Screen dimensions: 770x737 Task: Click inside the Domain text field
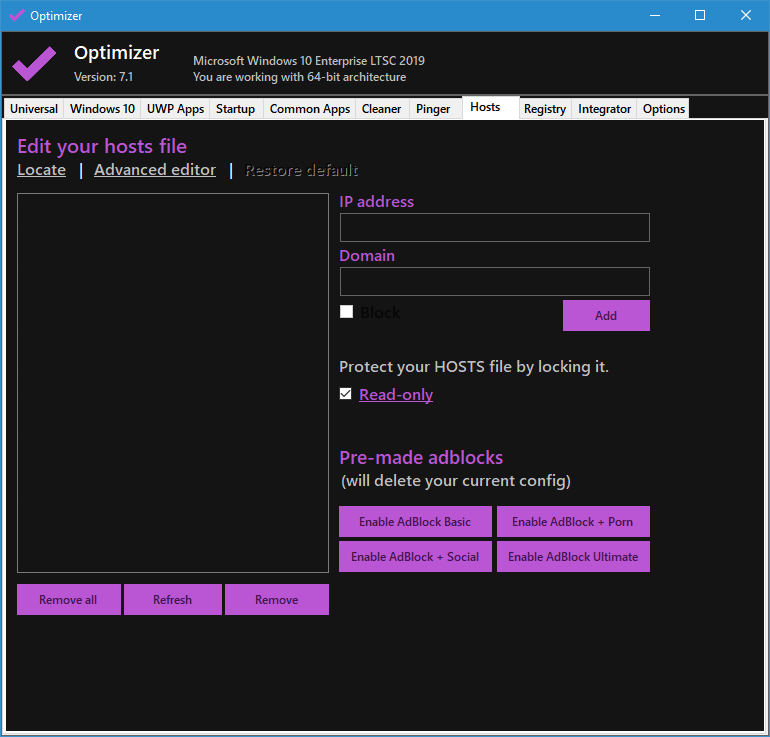(494, 282)
